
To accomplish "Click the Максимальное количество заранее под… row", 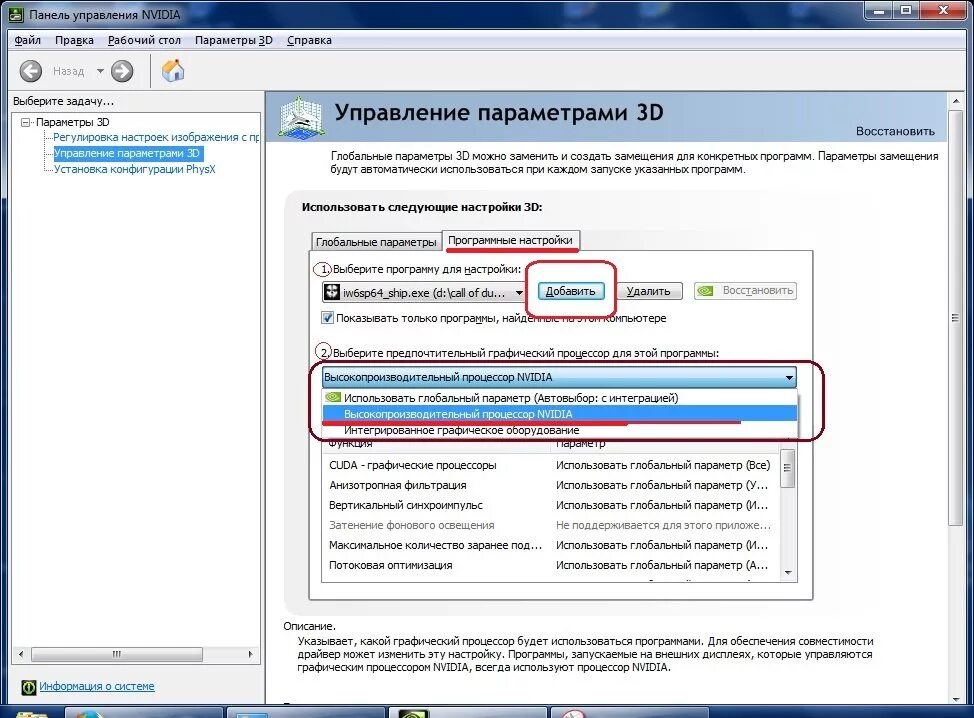I will click(550, 545).
